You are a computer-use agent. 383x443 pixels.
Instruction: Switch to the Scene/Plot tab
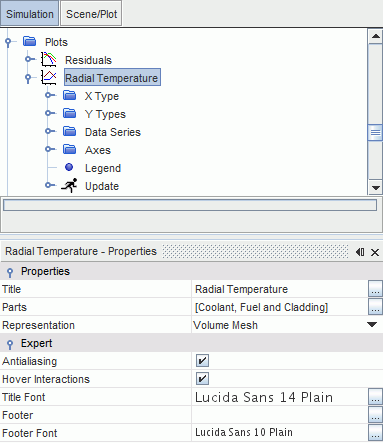pyautogui.click(x=91, y=14)
